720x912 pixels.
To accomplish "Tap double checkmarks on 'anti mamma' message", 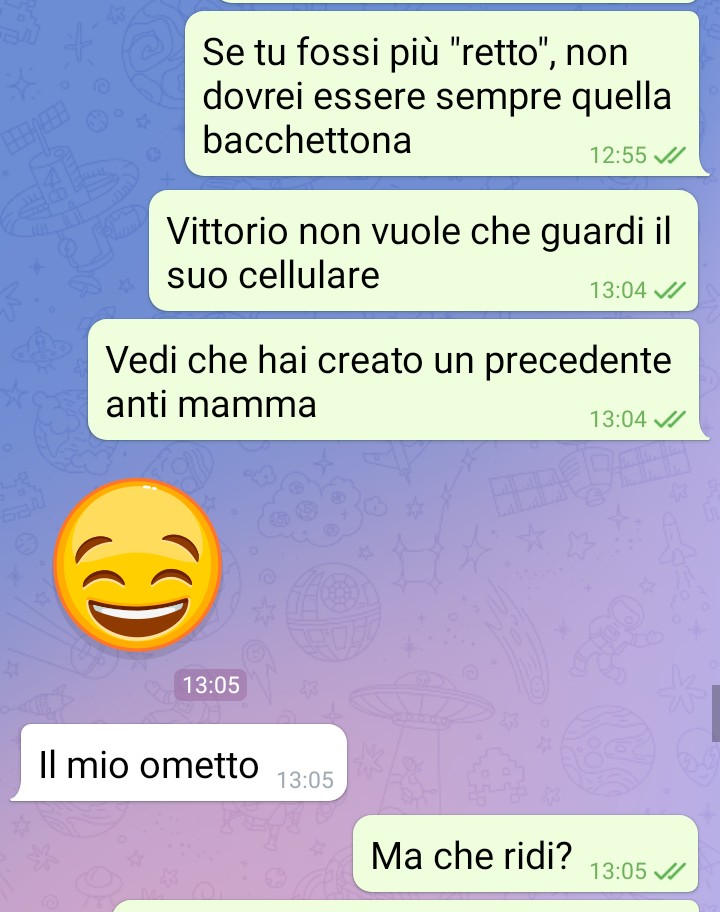I will (669, 419).
